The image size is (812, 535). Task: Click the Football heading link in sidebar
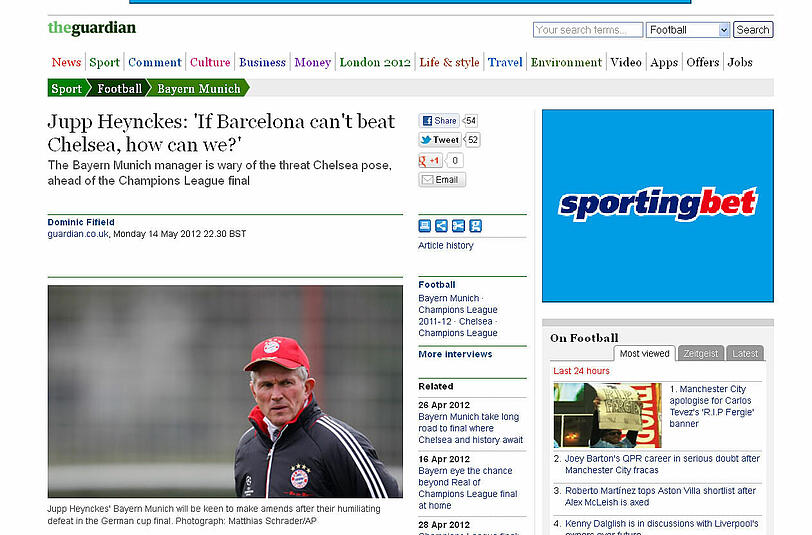click(437, 285)
